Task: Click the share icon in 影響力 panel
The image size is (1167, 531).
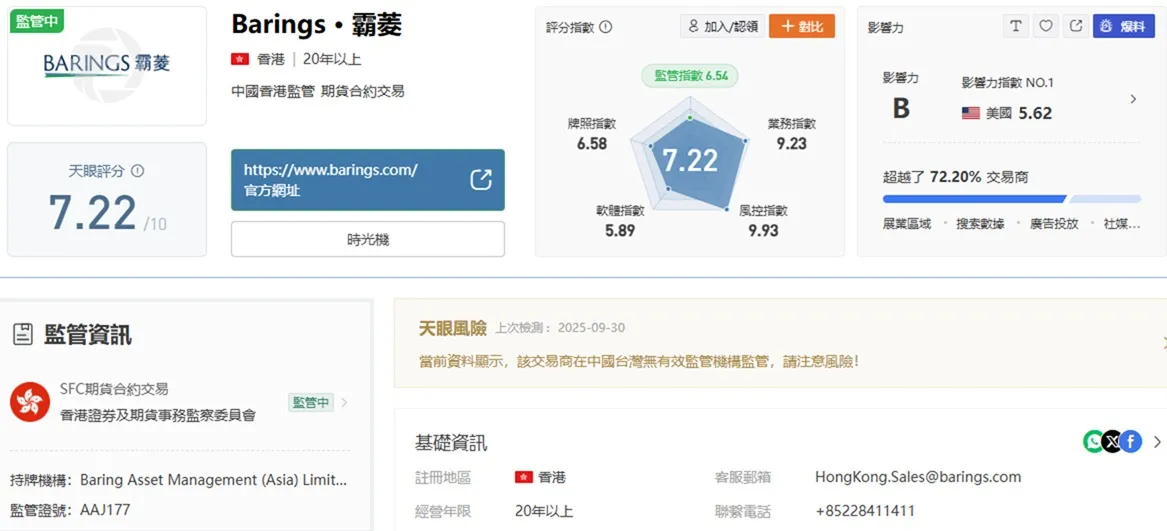Action: tap(1075, 26)
